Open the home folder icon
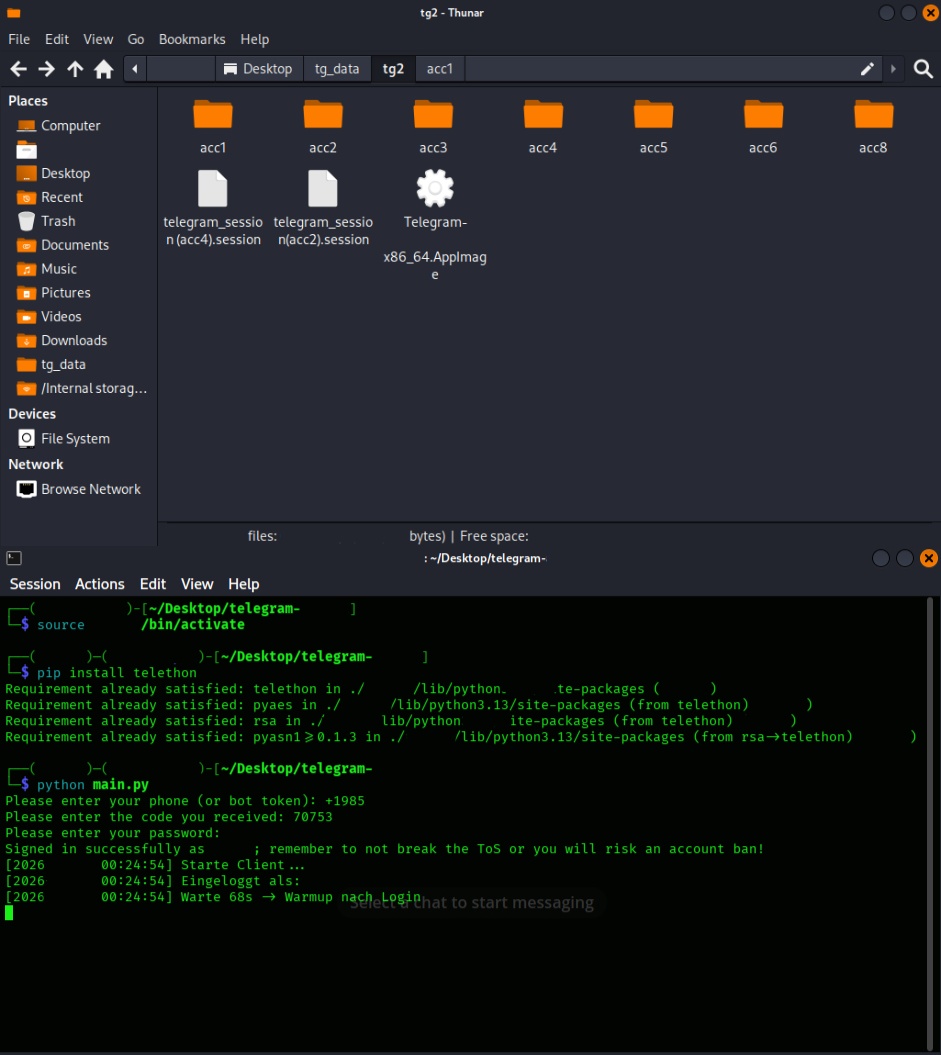Viewport: 941px width, 1055px height. point(104,69)
